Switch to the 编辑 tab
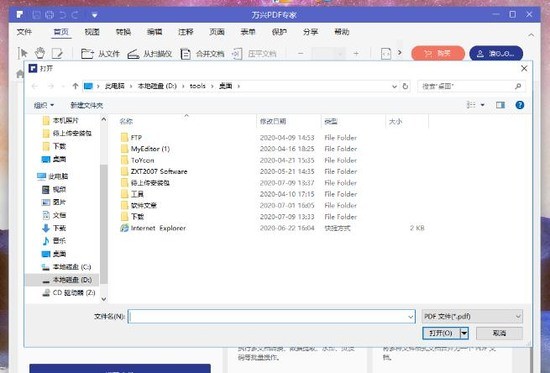The height and width of the screenshot is (373, 550). pyautogui.click(x=155, y=32)
